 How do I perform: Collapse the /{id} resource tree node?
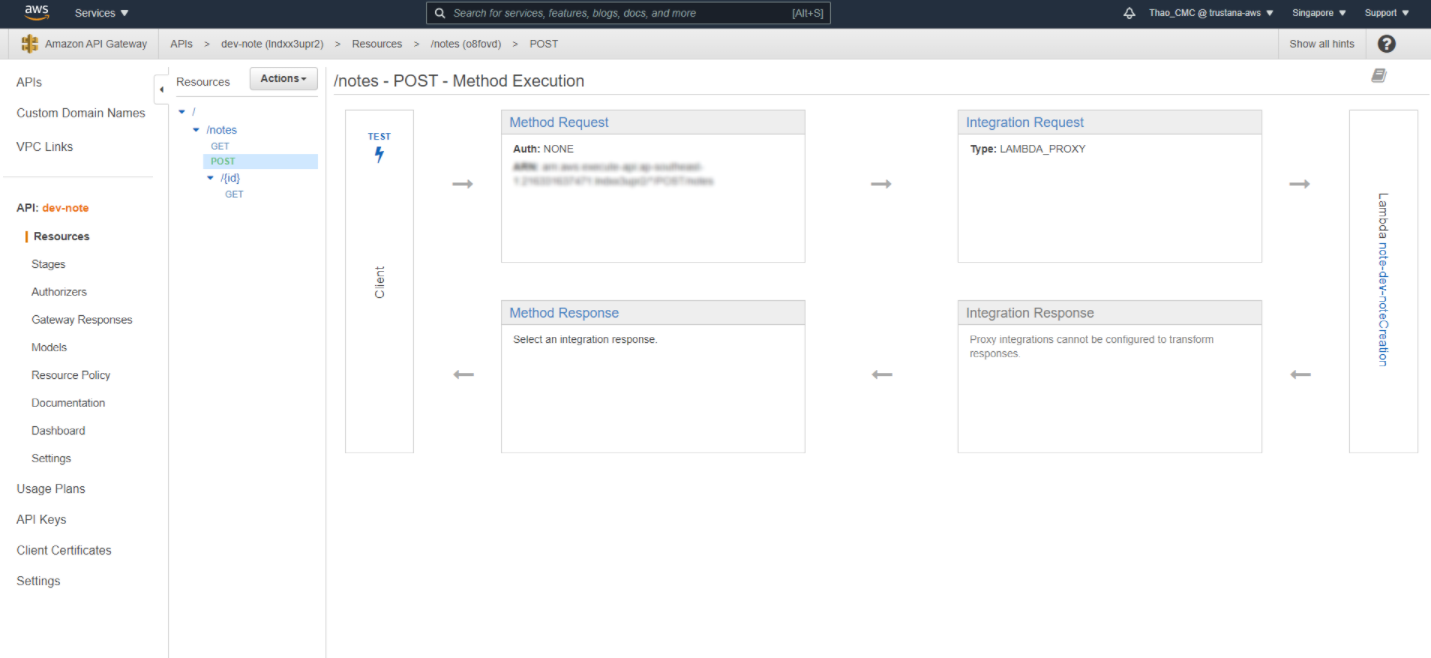(x=210, y=178)
